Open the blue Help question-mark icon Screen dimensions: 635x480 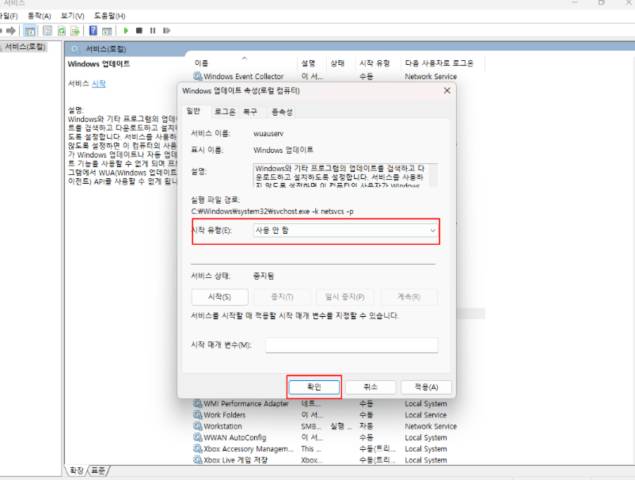pos(93,30)
